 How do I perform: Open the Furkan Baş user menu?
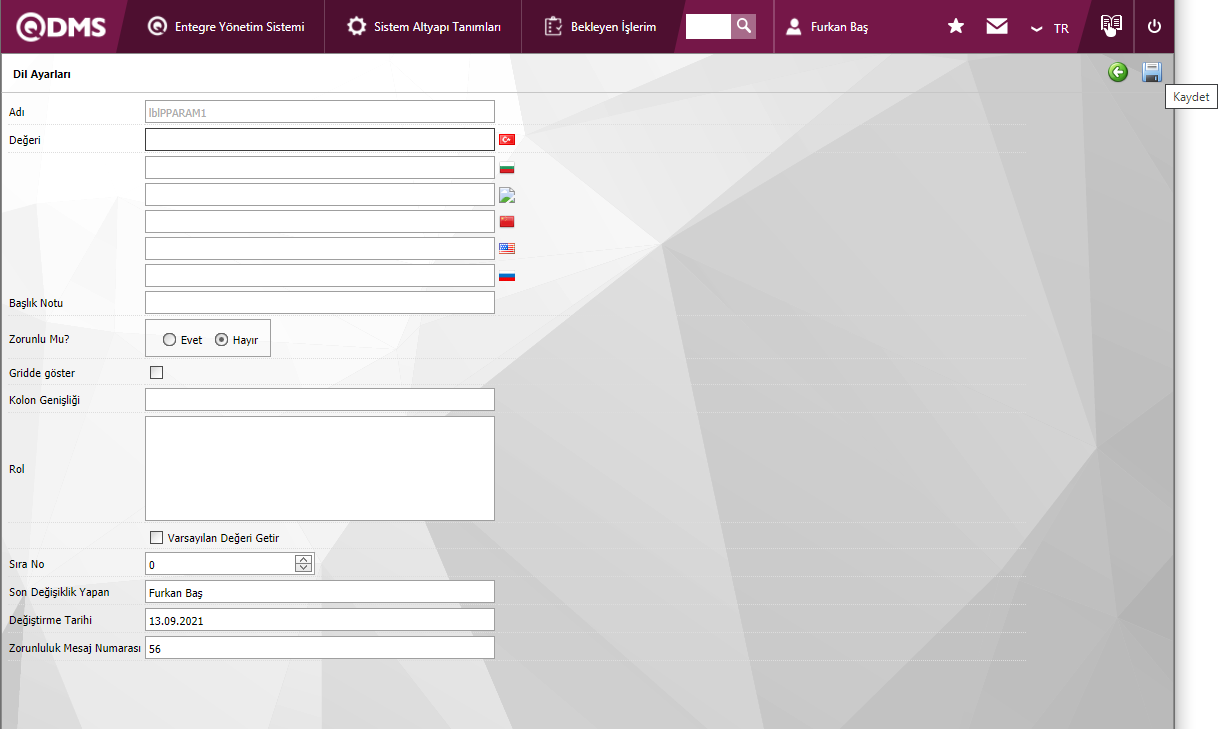pos(827,27)
